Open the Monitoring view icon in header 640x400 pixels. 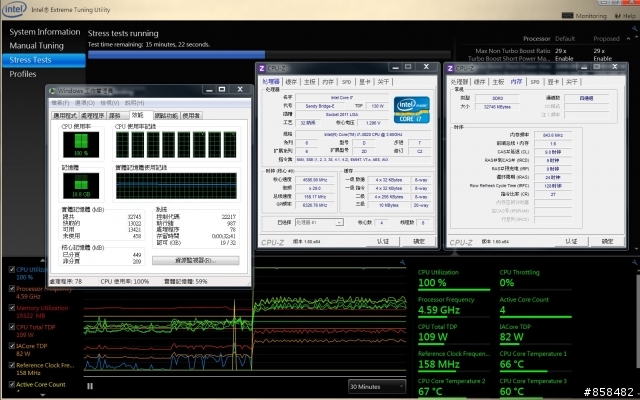567,16
